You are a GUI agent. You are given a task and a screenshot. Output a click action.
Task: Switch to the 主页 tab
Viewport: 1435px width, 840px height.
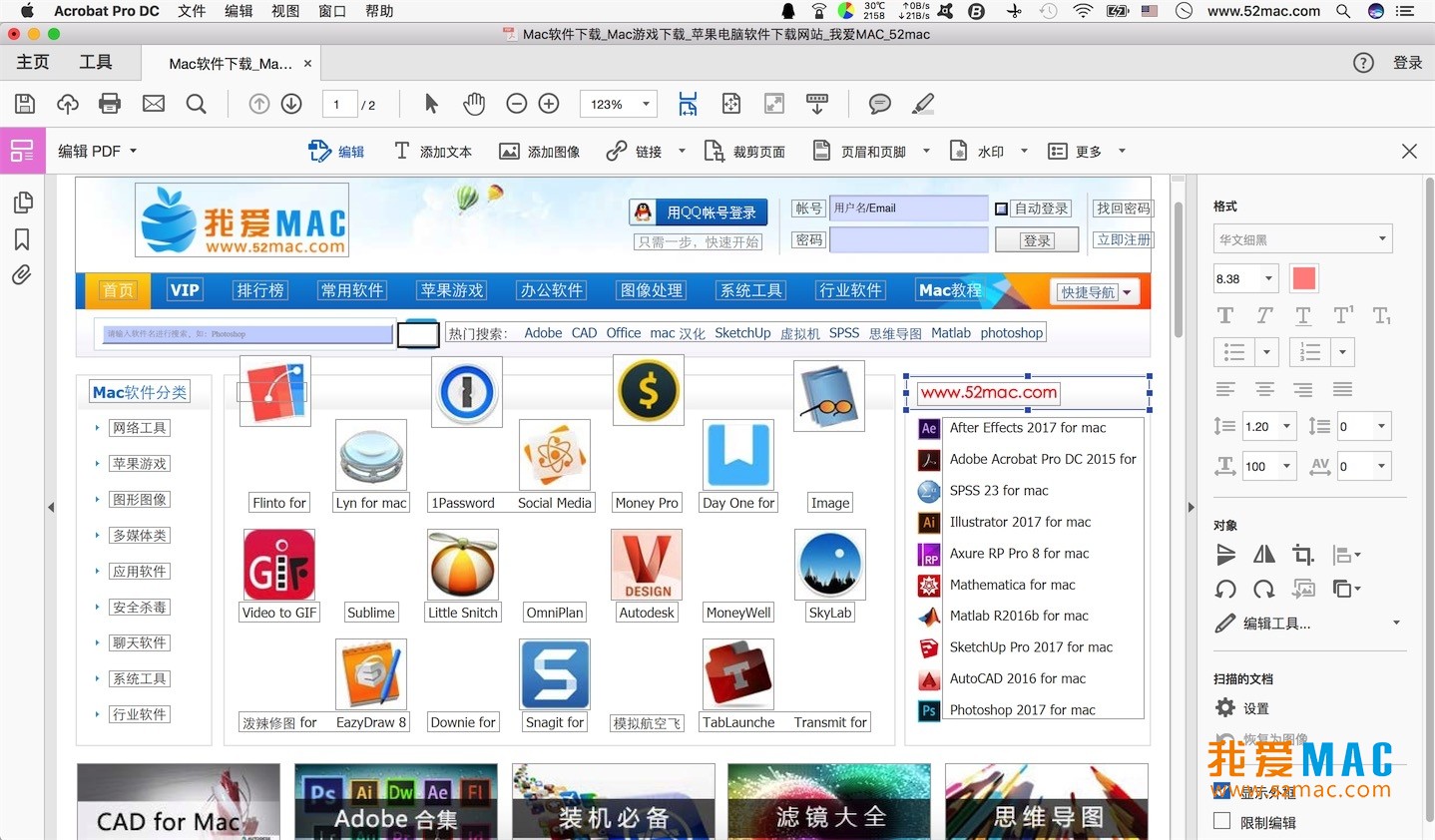click(x=33, y=62)
